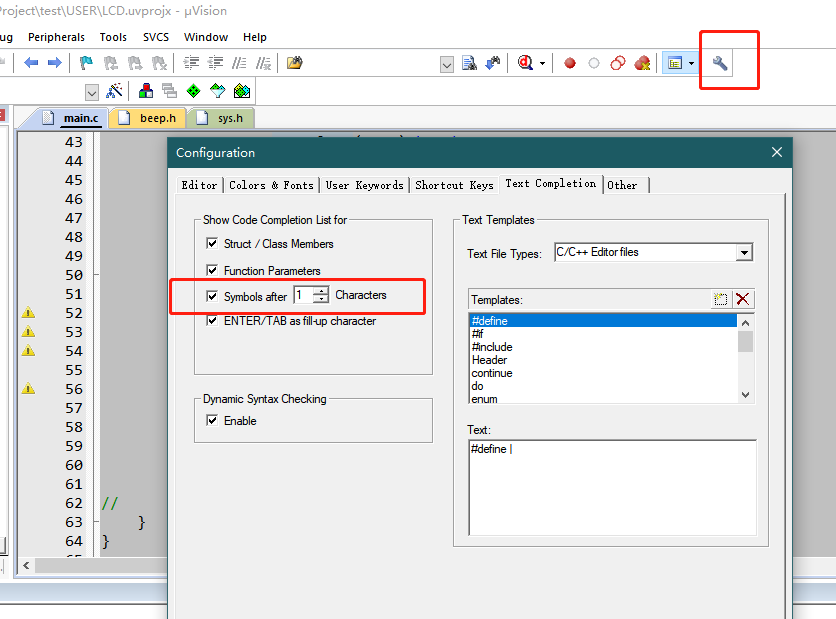Viewport: 836px width, 619px height.
Task: Click the warning icon on line 52
Action: coord(28,312)
